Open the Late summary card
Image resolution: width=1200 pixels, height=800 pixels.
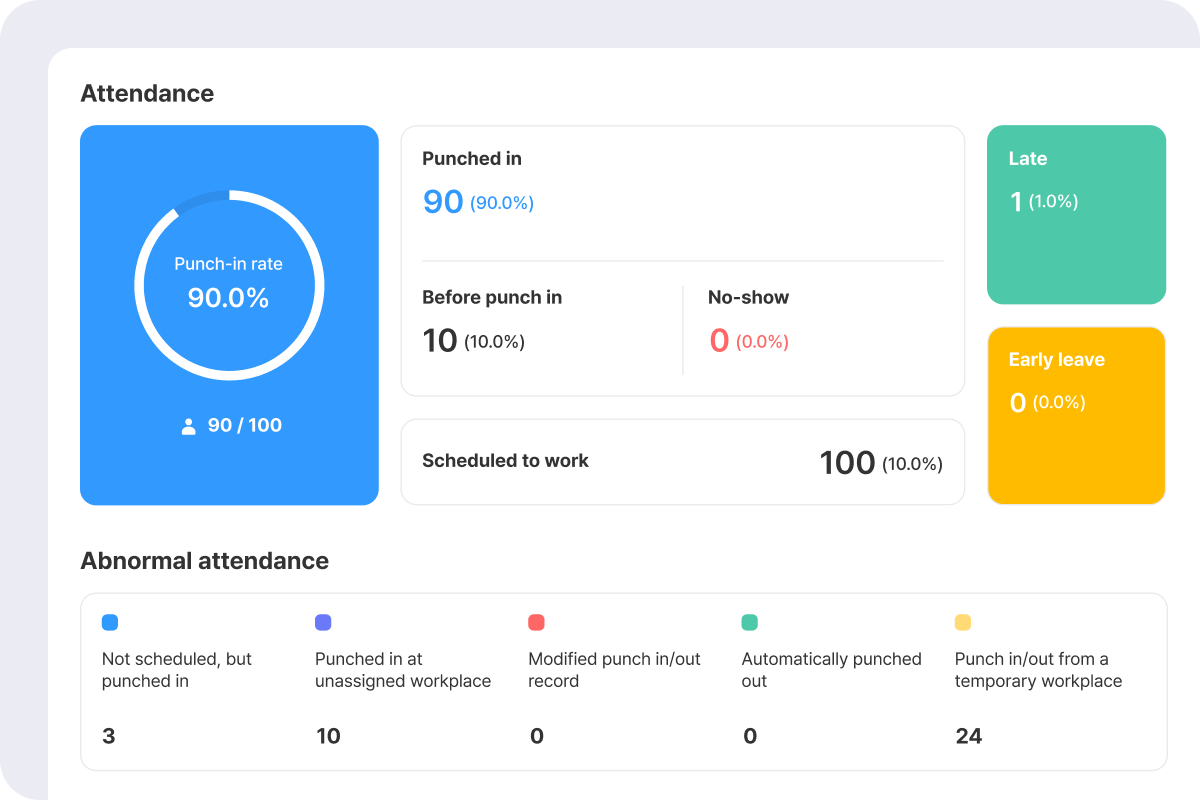coord(1076,214)
